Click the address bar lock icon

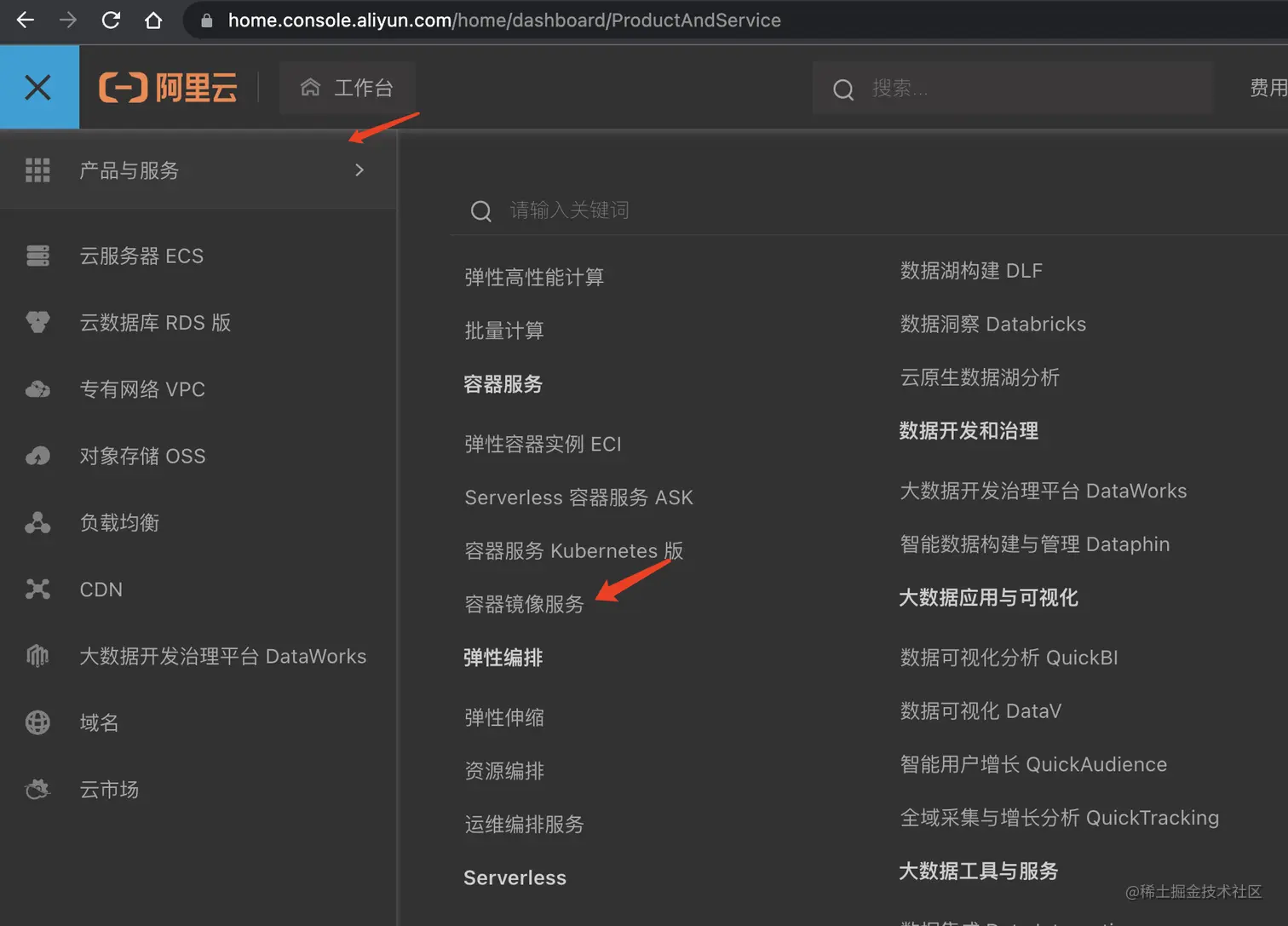[x=206, y=20]
